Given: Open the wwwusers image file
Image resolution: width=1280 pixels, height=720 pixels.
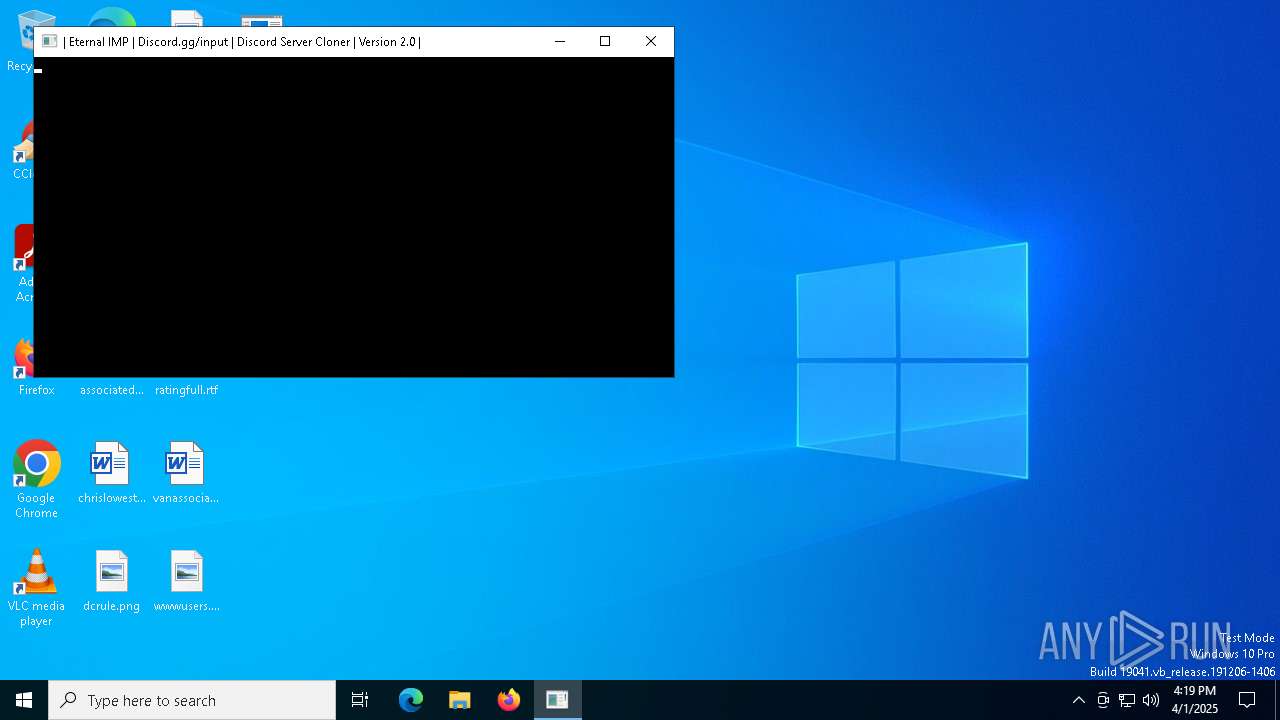Looking at the screenshot, I should pos(186,581).
